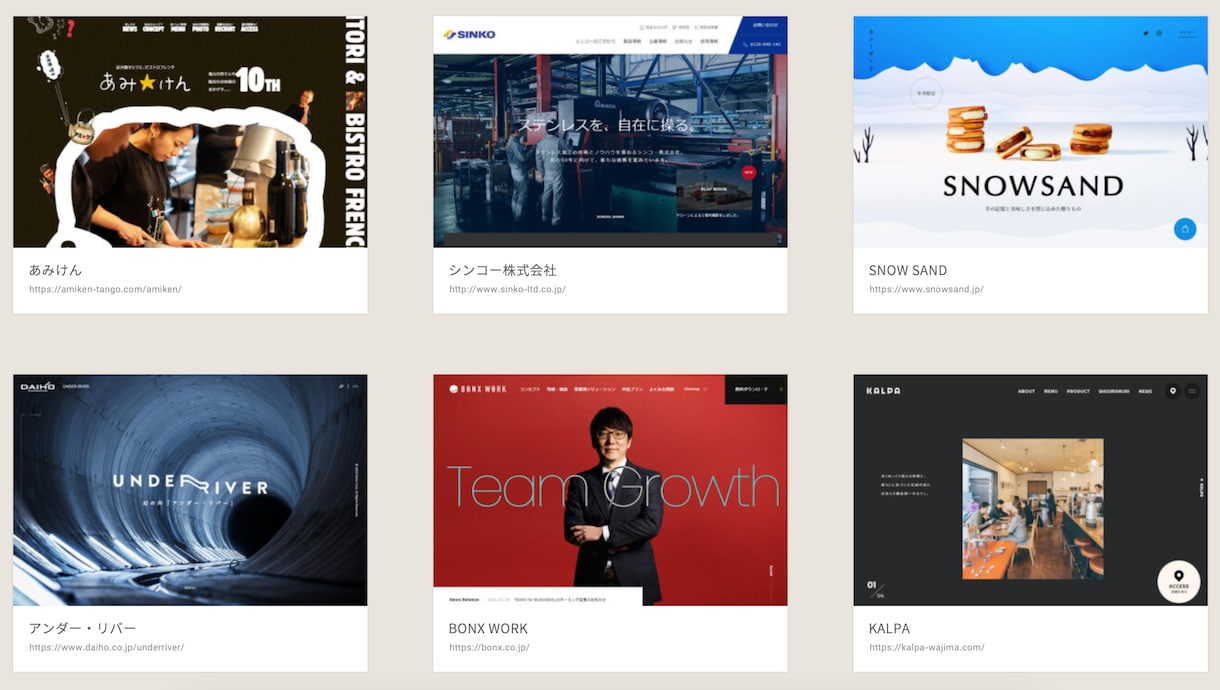Click ABOUT in the KALPA preview menu

coord(1027,391)
